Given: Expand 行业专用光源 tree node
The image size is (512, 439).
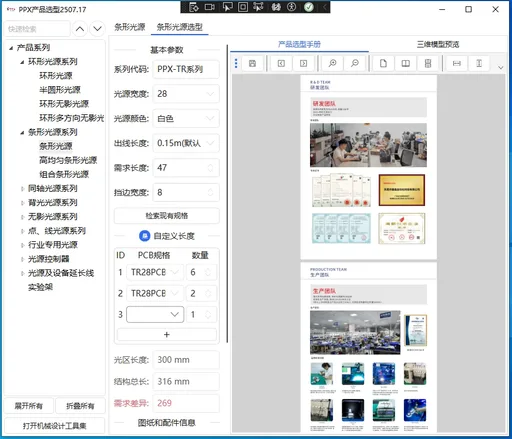Looking at the screenshot, I should click(x=22, y=245).
